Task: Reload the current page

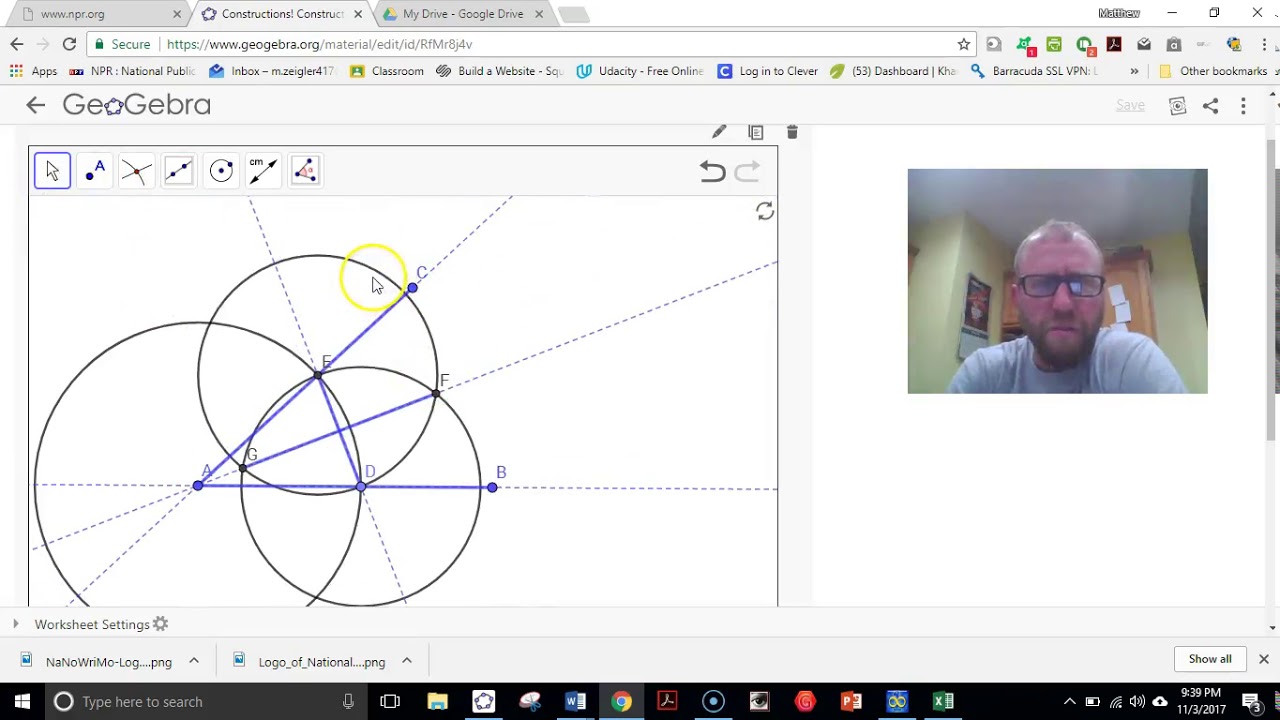Action: pos(69,44)
